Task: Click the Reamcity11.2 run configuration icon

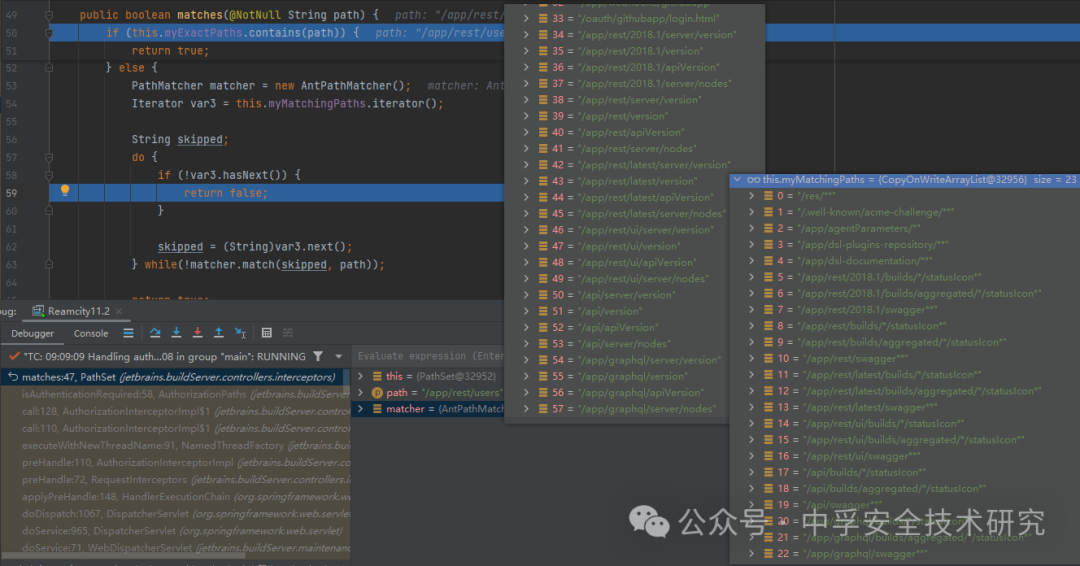Action: (x=39, y=311)
